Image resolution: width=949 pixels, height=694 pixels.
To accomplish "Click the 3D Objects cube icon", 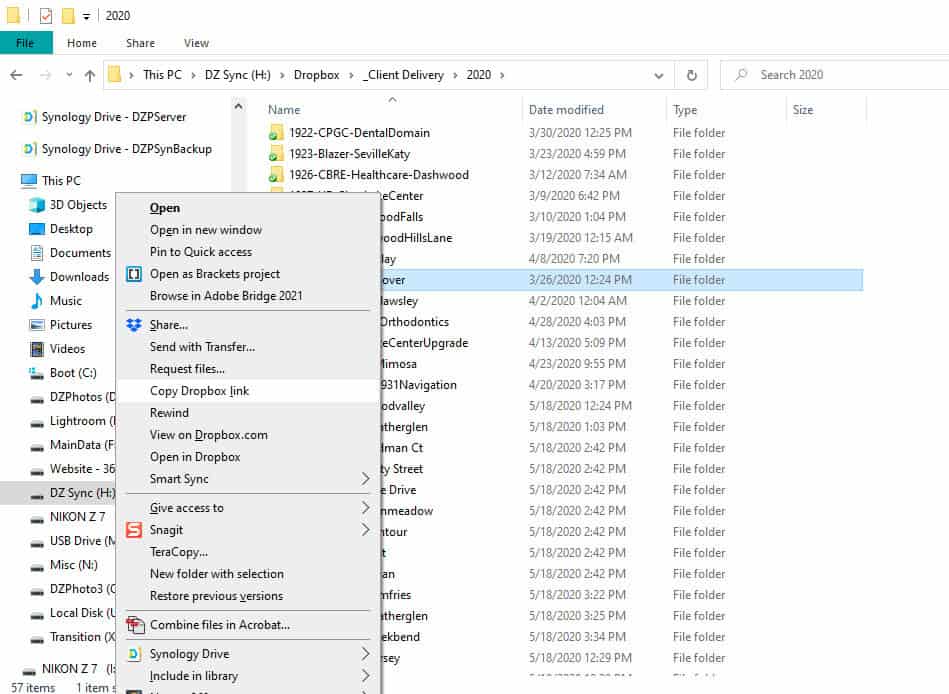I will (x=37, y=205).
